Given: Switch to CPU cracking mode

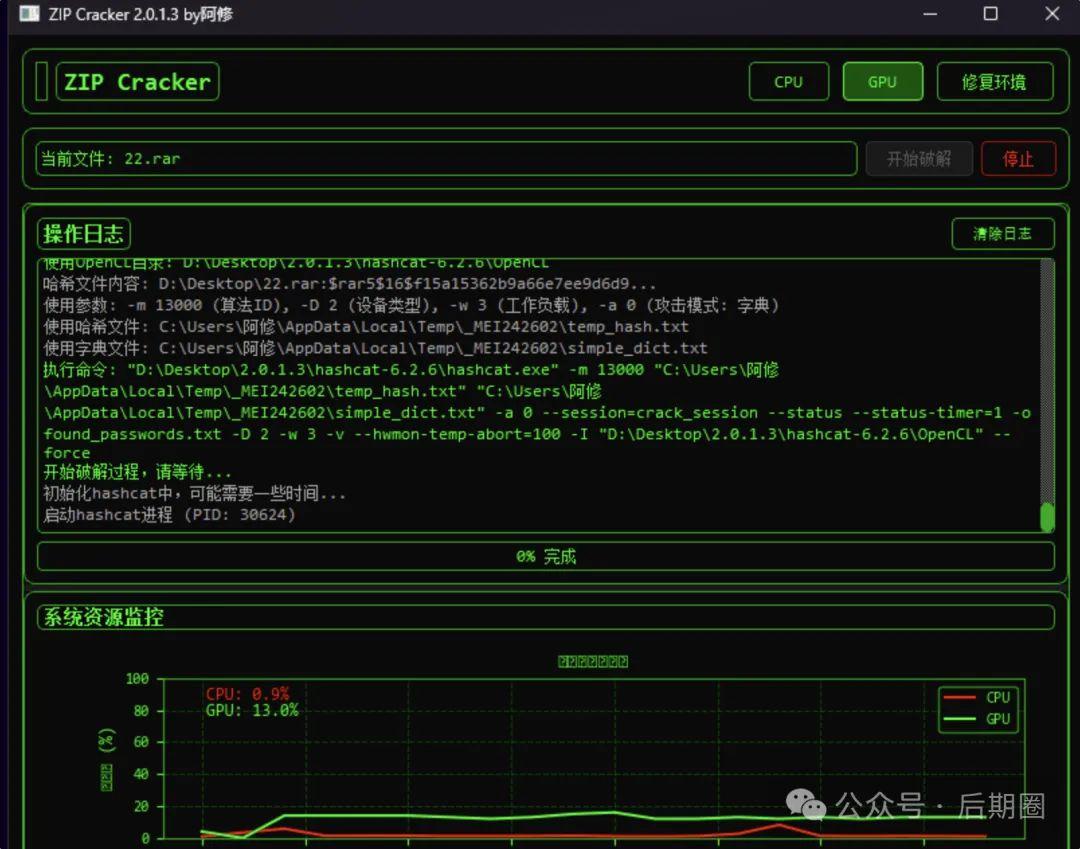Looking at the screenshot, I should 789,82.
